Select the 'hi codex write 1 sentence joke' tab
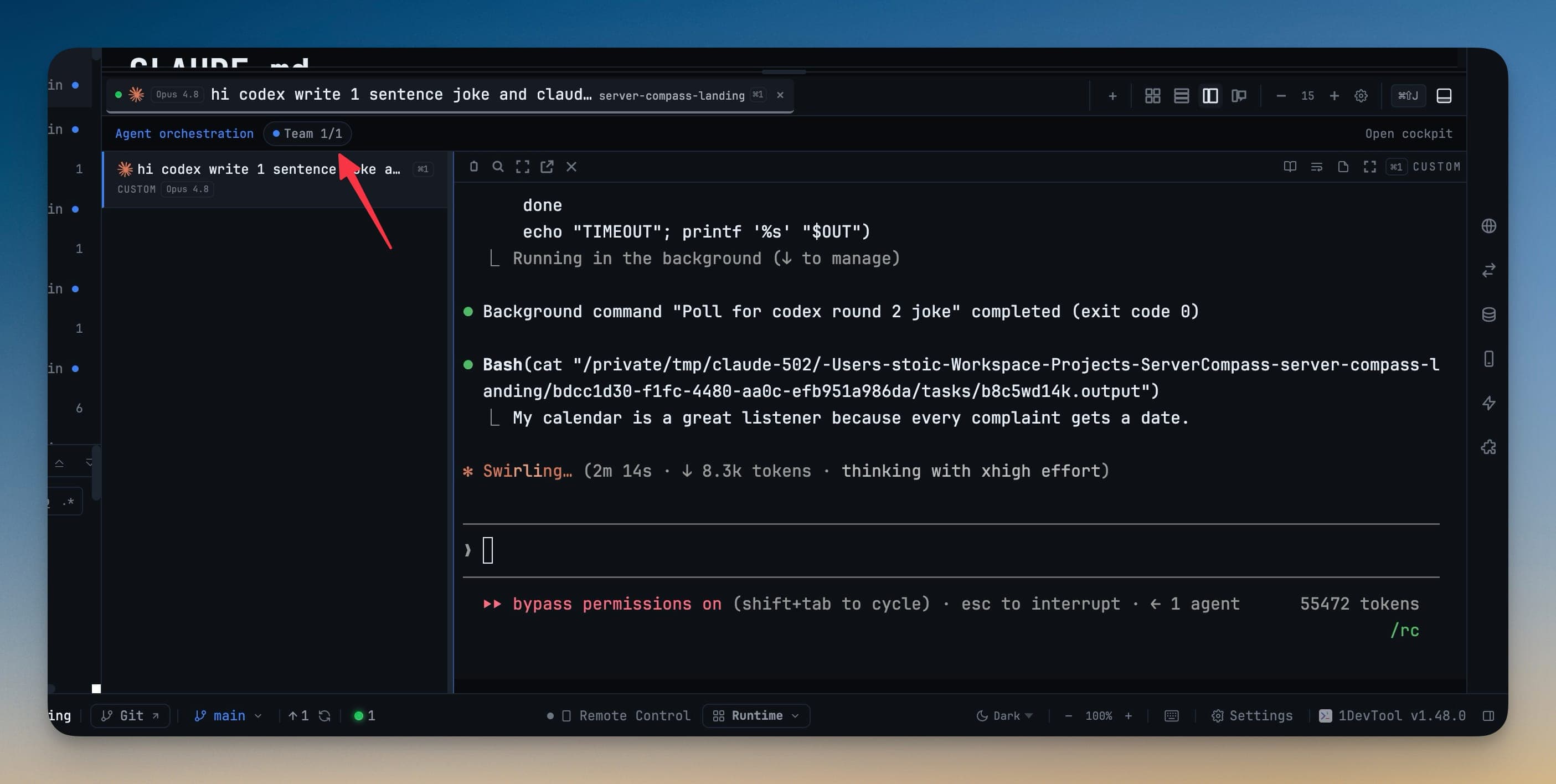The width and height of the screenshot is (1556, 784). 450,95
